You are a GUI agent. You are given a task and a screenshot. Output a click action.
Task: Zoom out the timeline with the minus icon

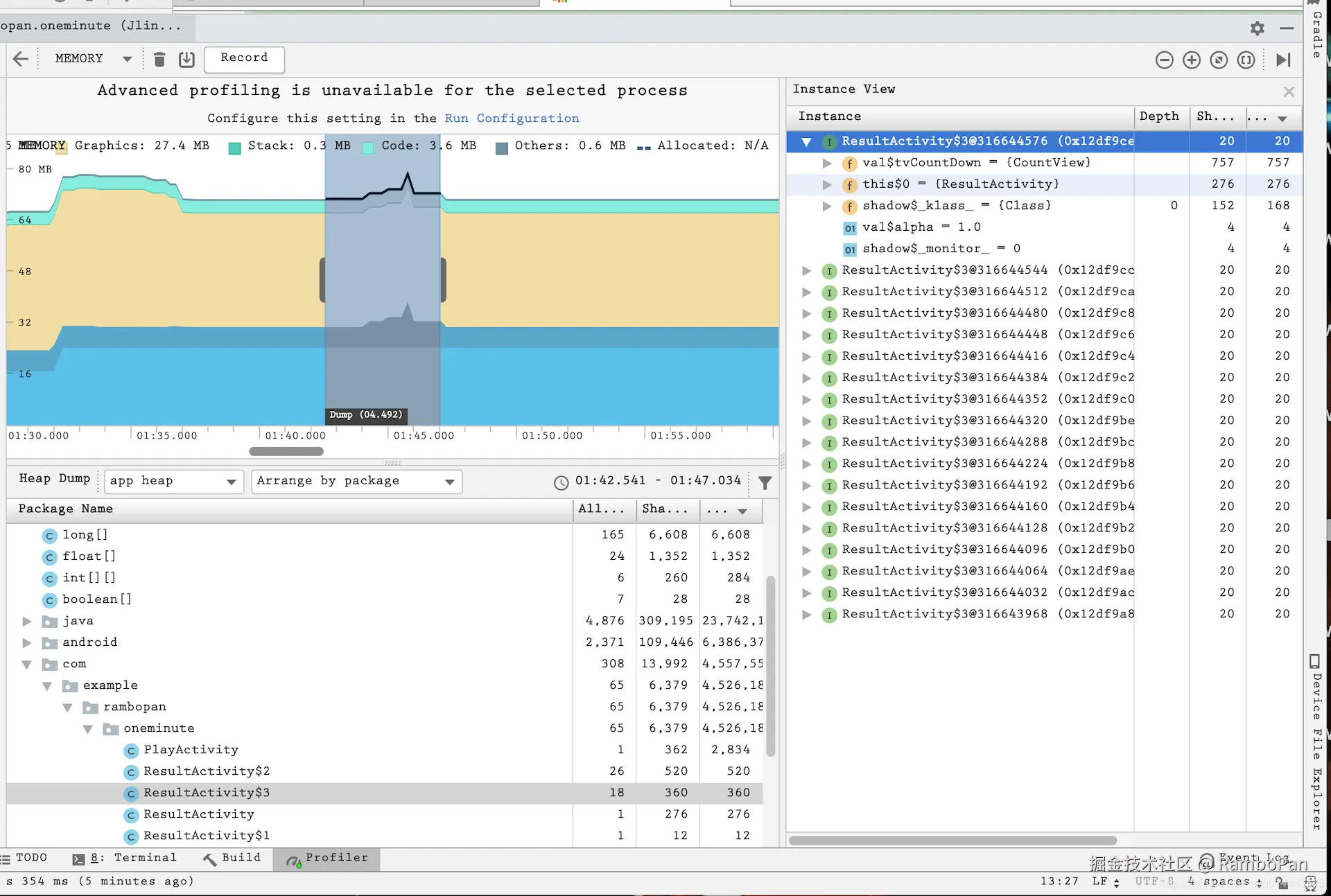1164,60
